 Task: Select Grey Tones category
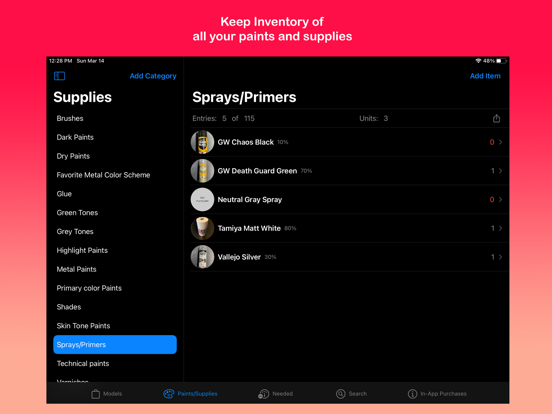click(115, 232)
